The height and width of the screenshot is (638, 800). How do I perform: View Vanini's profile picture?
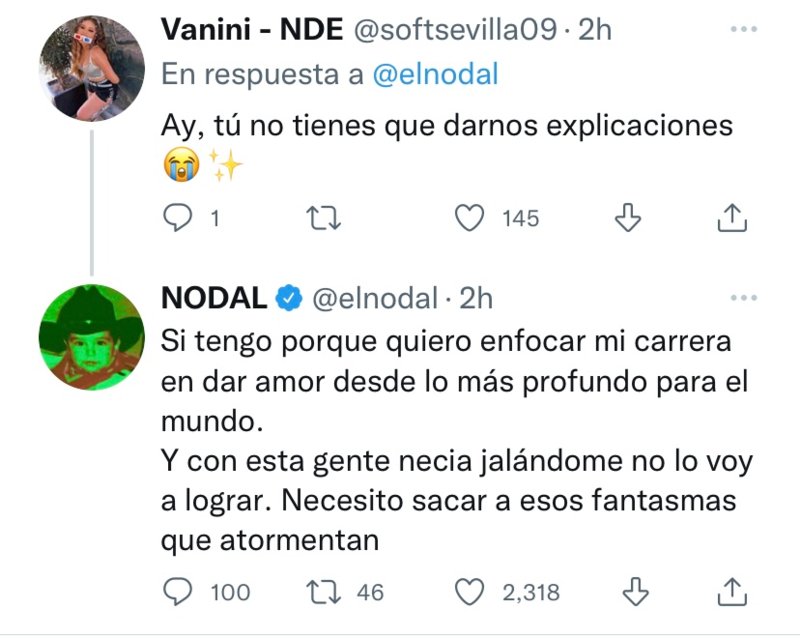(x=92, y=68)
